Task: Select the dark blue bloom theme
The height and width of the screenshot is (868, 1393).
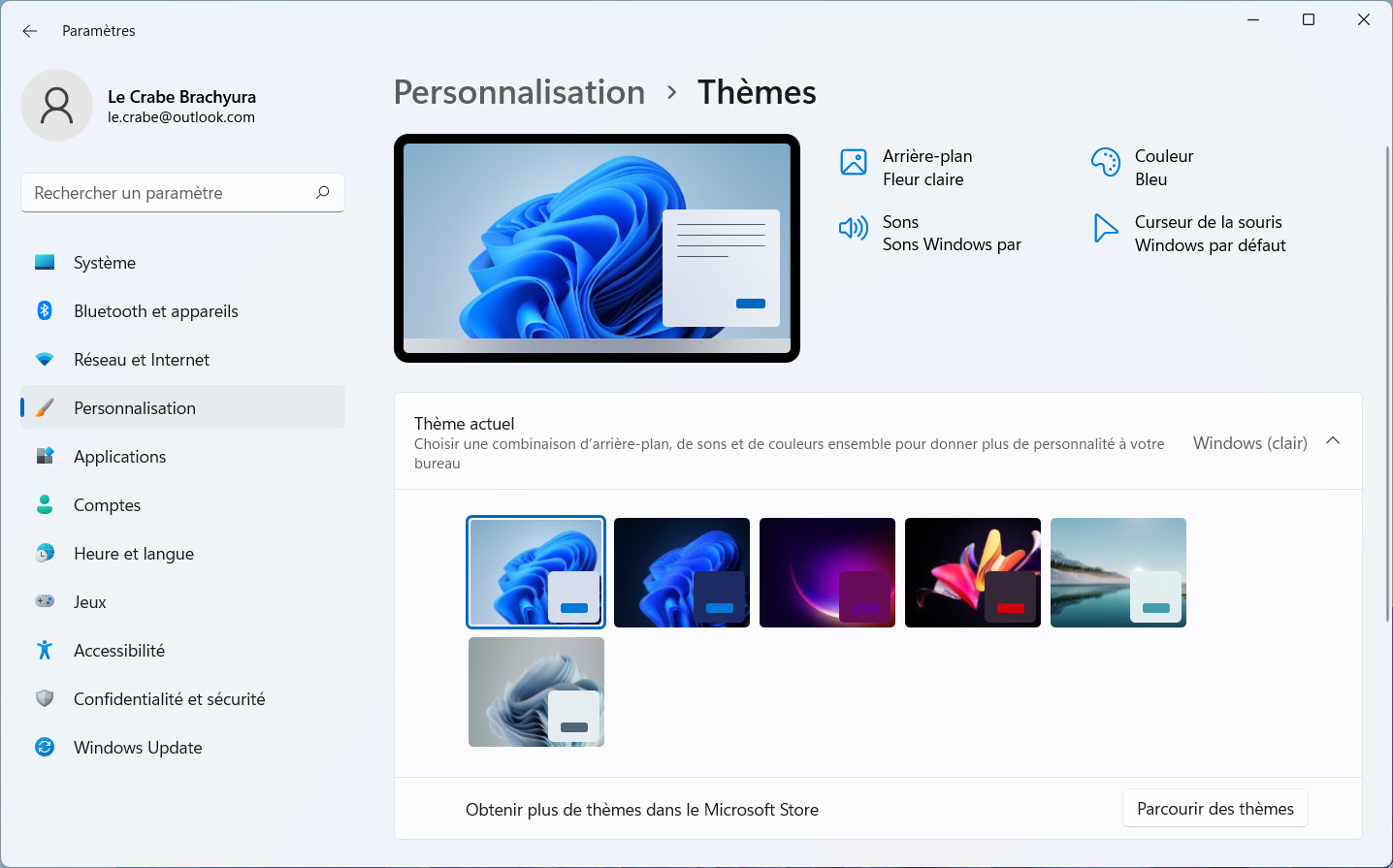Action: pos(682,572)
